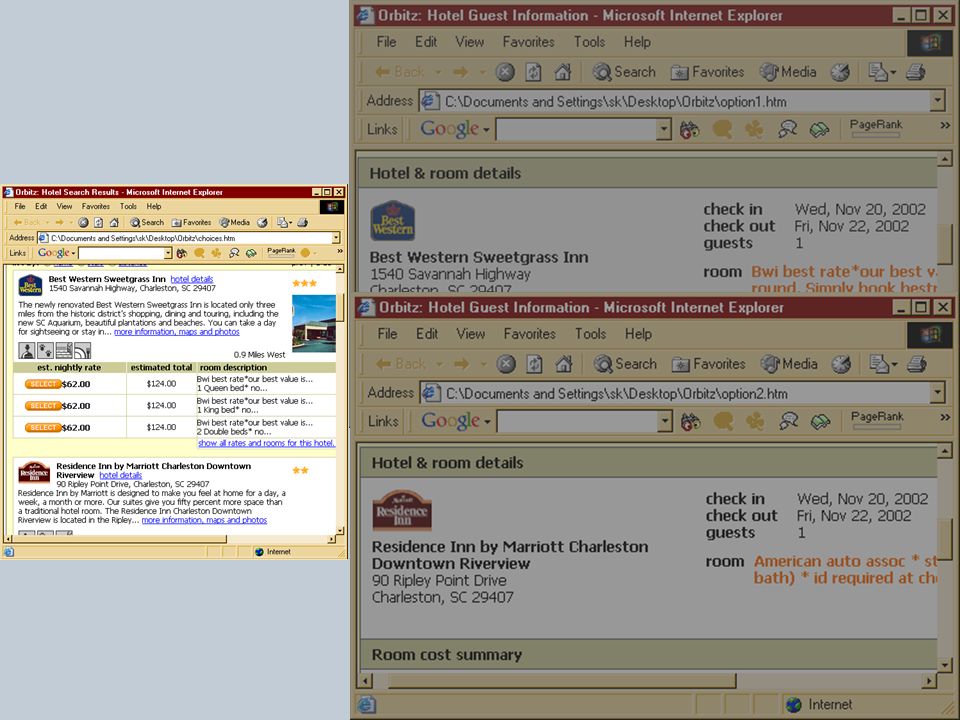Open File menu in option1.htm window
960x720 pixels.
coord(386,42)
